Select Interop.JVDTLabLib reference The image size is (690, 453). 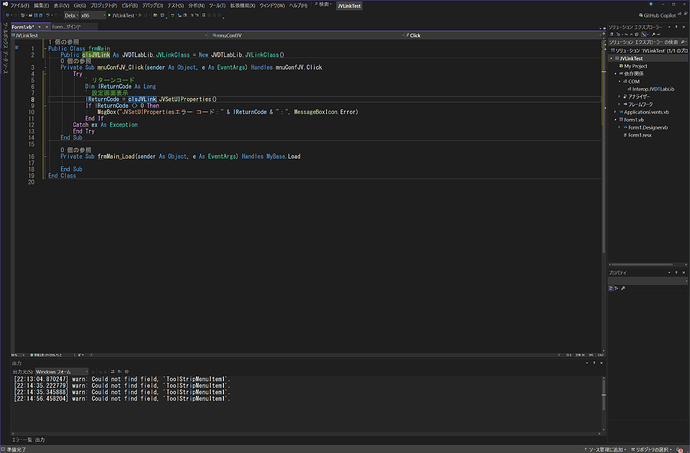(653, 89)
